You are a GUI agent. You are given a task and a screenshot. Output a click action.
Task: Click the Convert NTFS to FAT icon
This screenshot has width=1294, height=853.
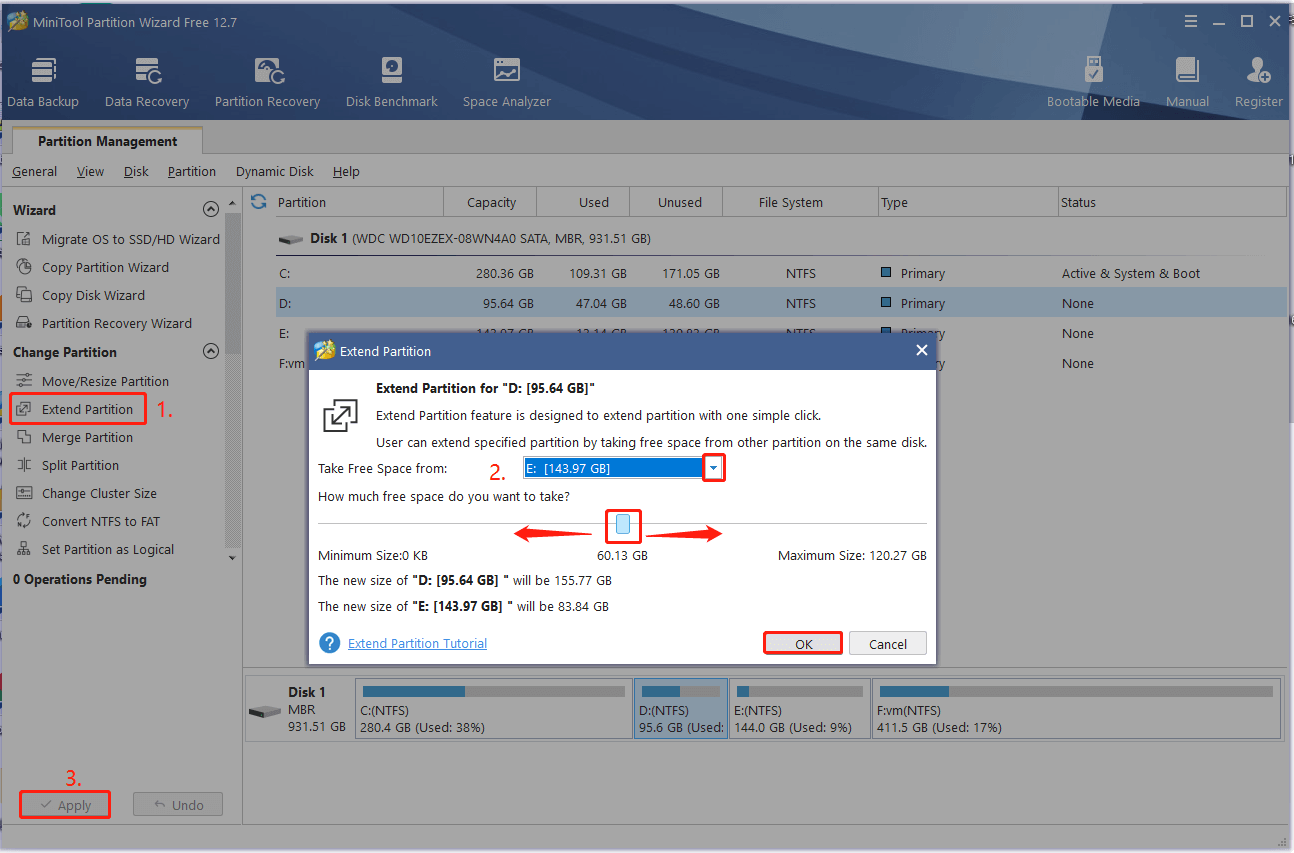24,521
